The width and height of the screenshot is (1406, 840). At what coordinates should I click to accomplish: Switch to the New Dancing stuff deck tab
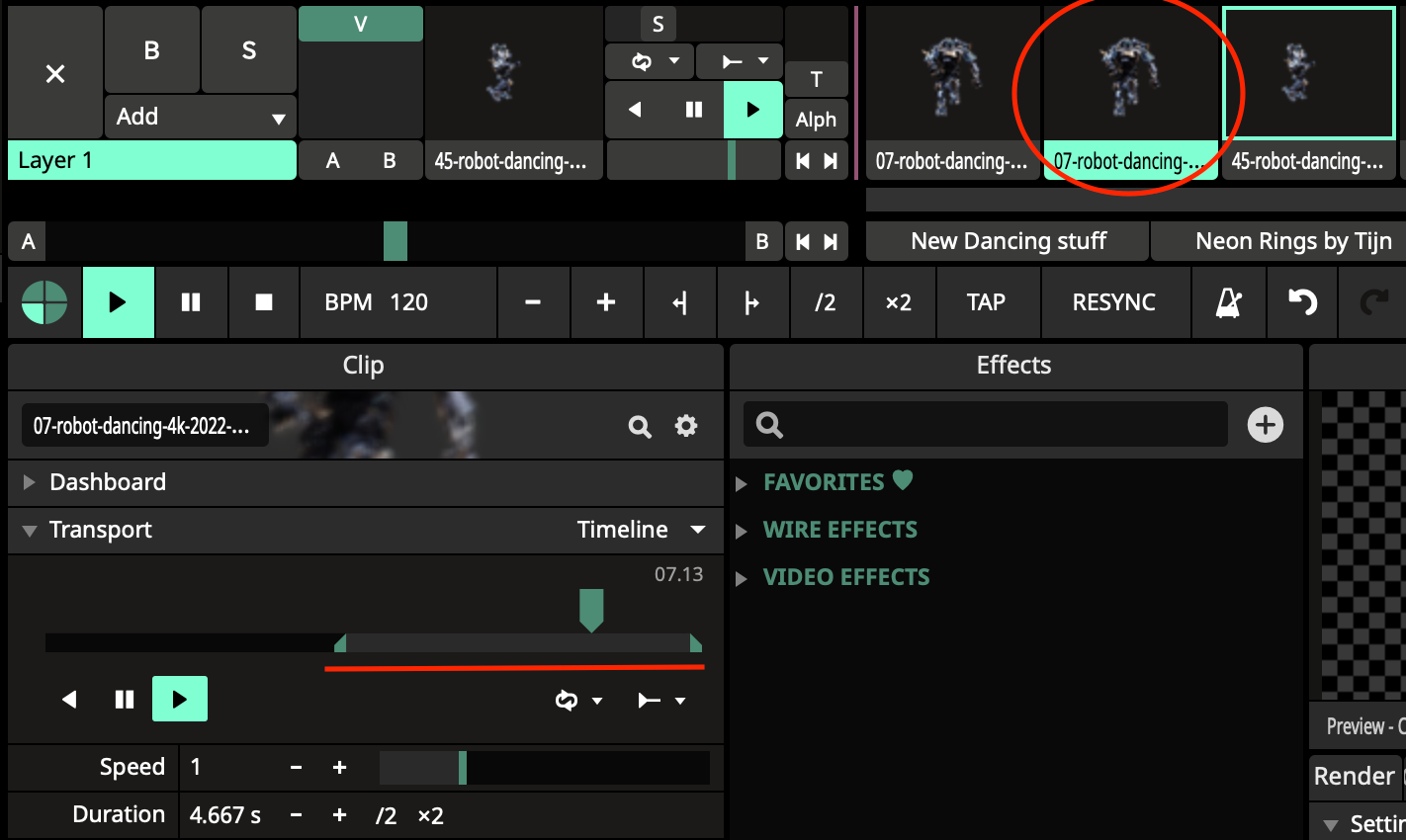pyautogui.click(x=1008, y=241)
